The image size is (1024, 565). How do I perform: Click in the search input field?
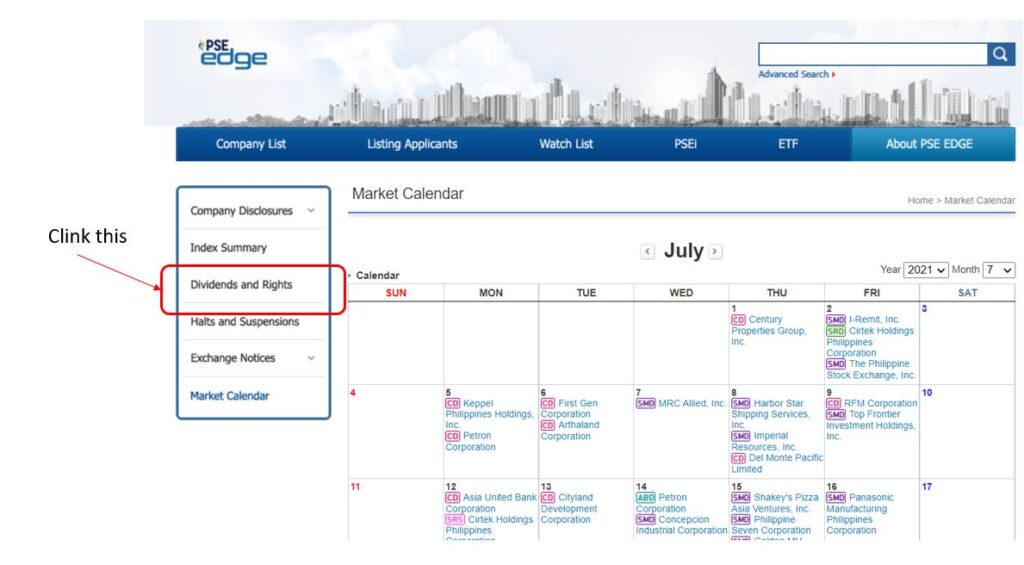pos(872,54)
